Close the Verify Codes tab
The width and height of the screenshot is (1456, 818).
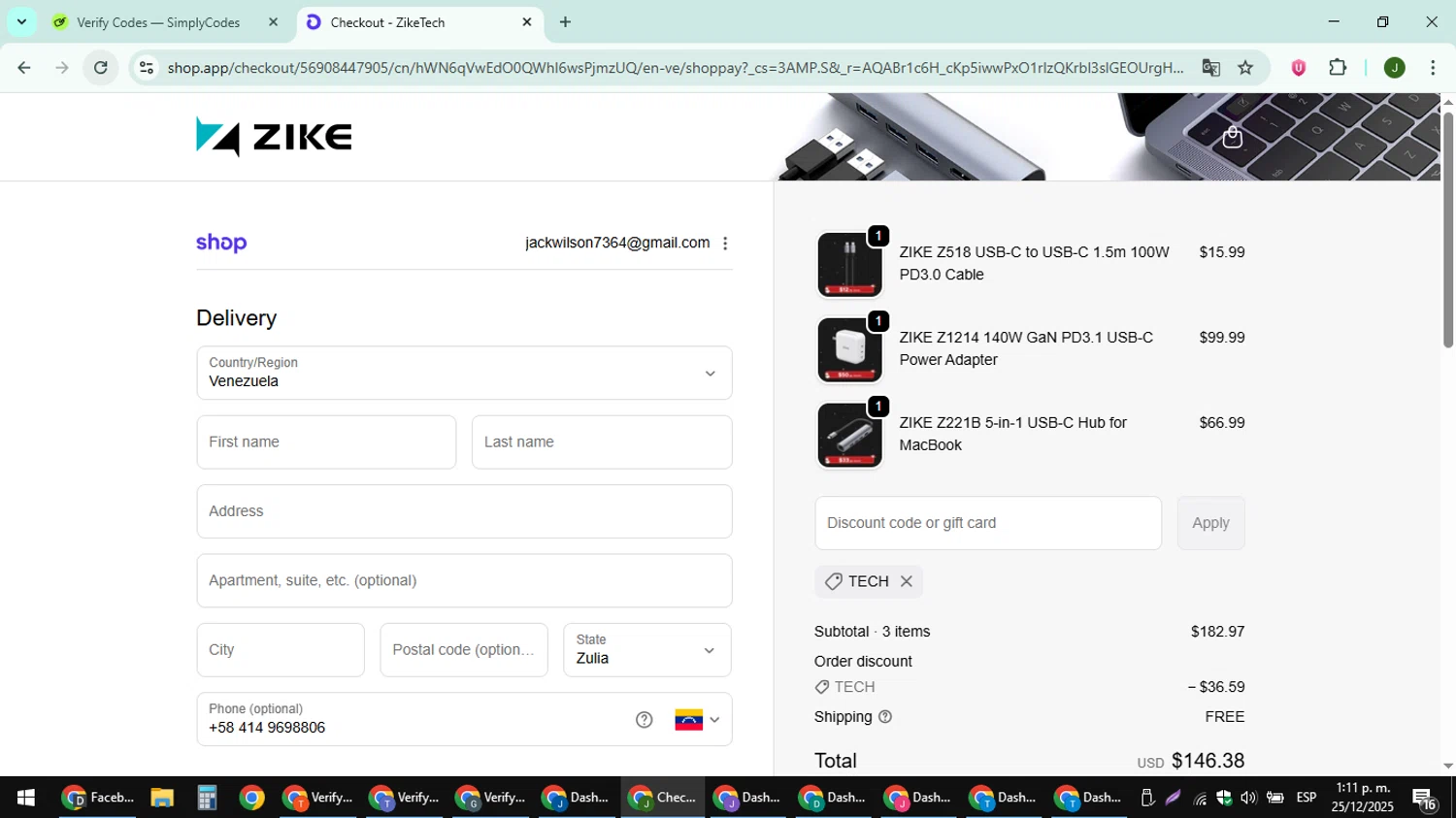(273, 22)
